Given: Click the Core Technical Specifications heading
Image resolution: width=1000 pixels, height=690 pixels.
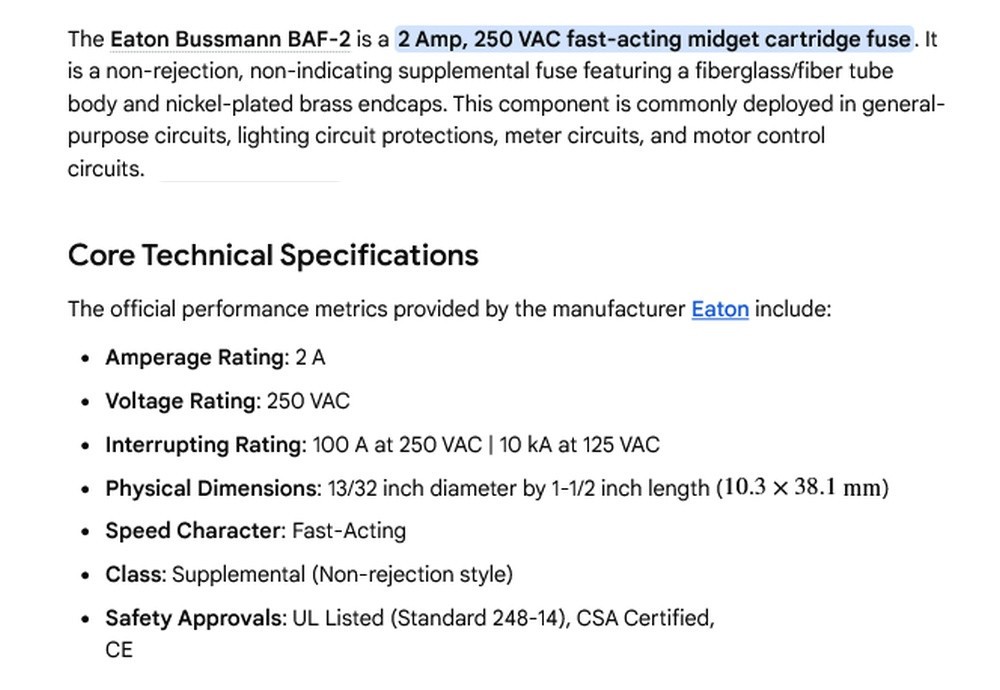Looking at the screenshot, I should coord(273,255).
